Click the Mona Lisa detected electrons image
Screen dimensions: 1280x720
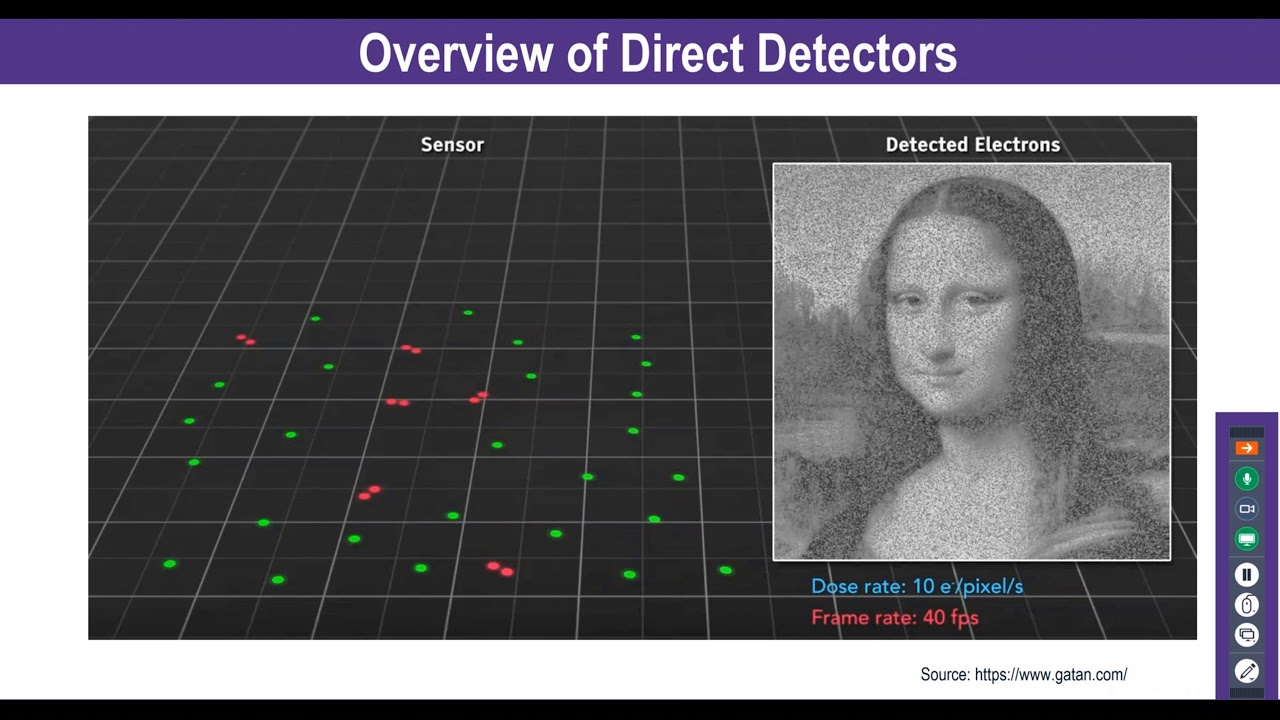tap(971, 362)
